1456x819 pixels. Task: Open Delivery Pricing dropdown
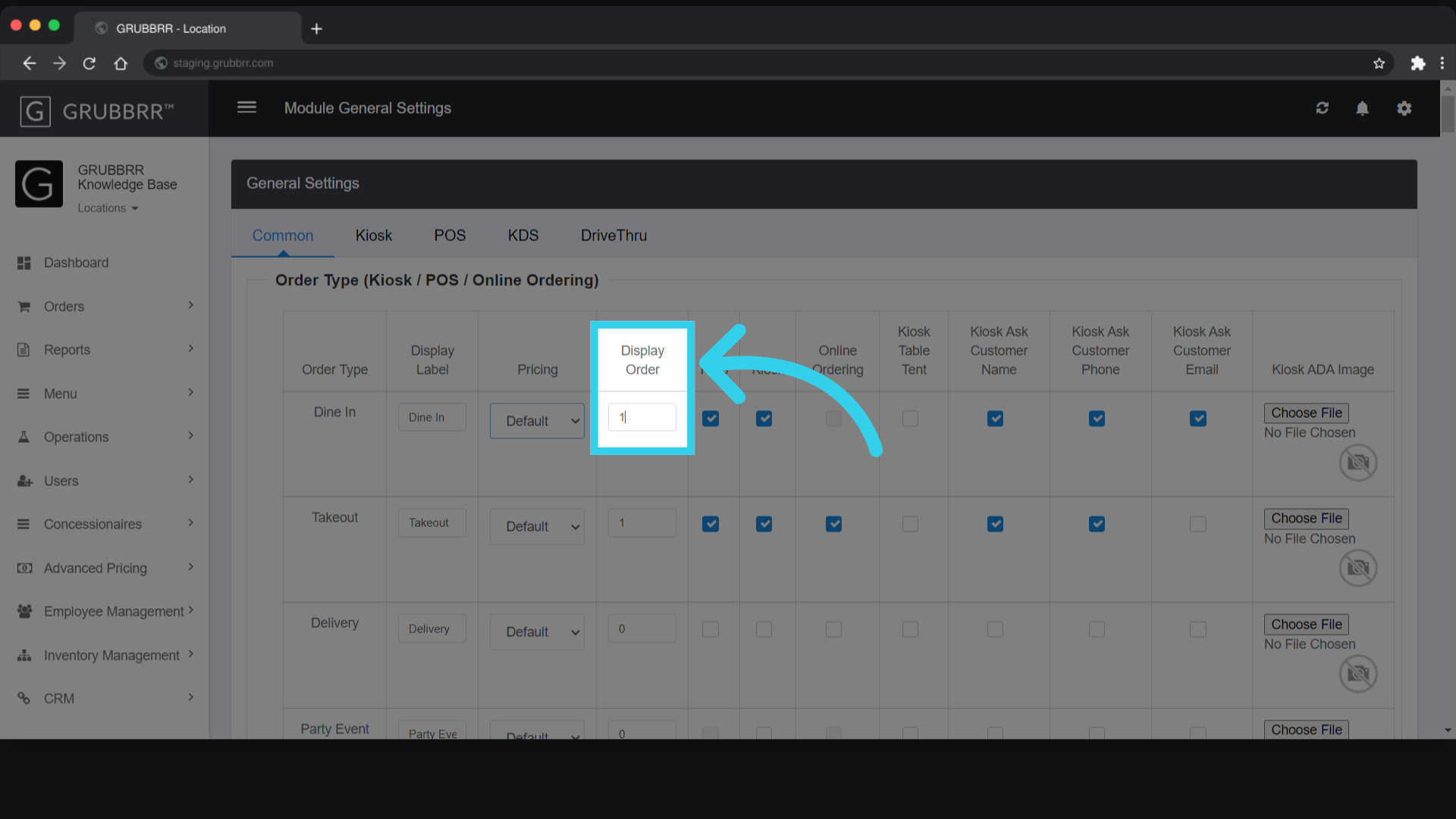[537, 632]
